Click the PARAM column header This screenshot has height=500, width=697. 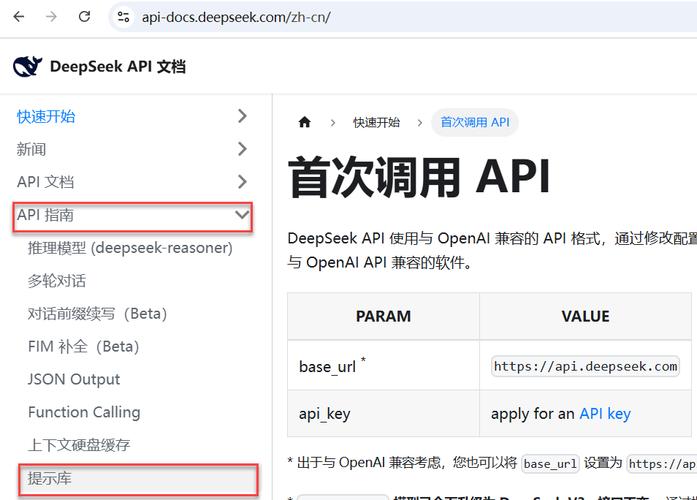point(383,316)
